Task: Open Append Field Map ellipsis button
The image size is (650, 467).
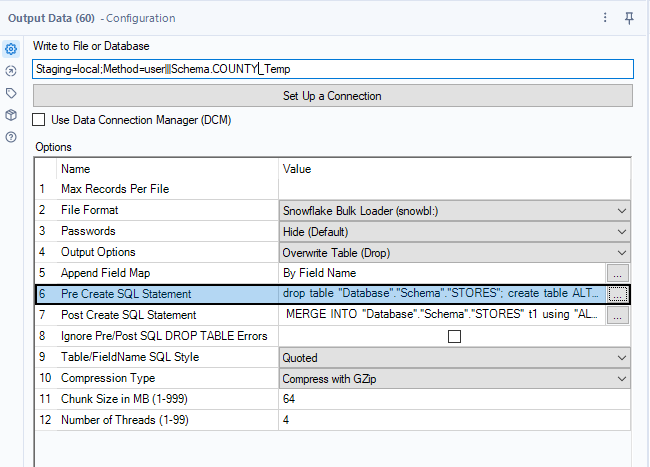Action: [x=618, y=273]
